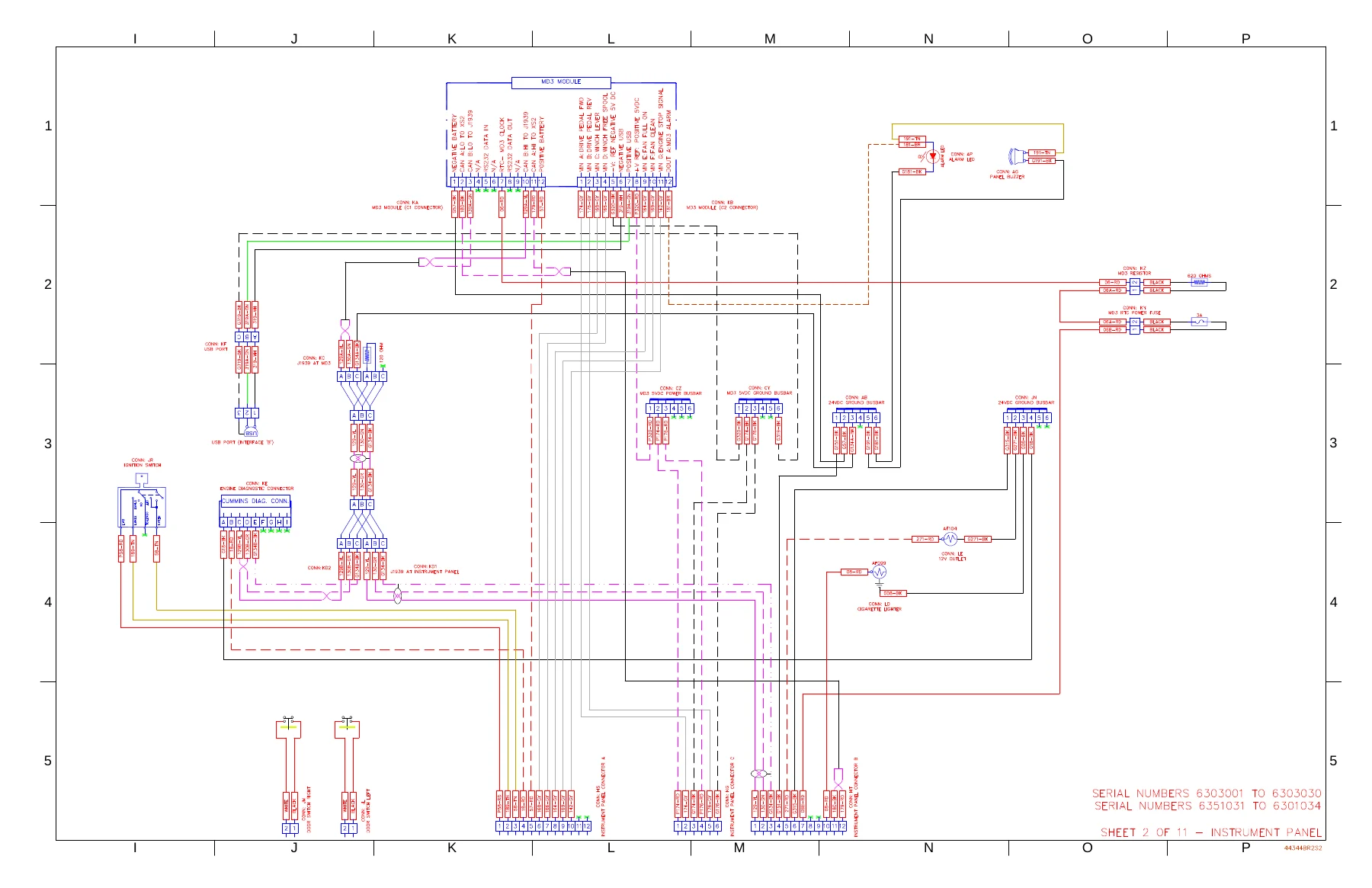
Task: Click the CONN: JN '24VDC GROUND BUSBAR' label
Action: point(1026,402)
